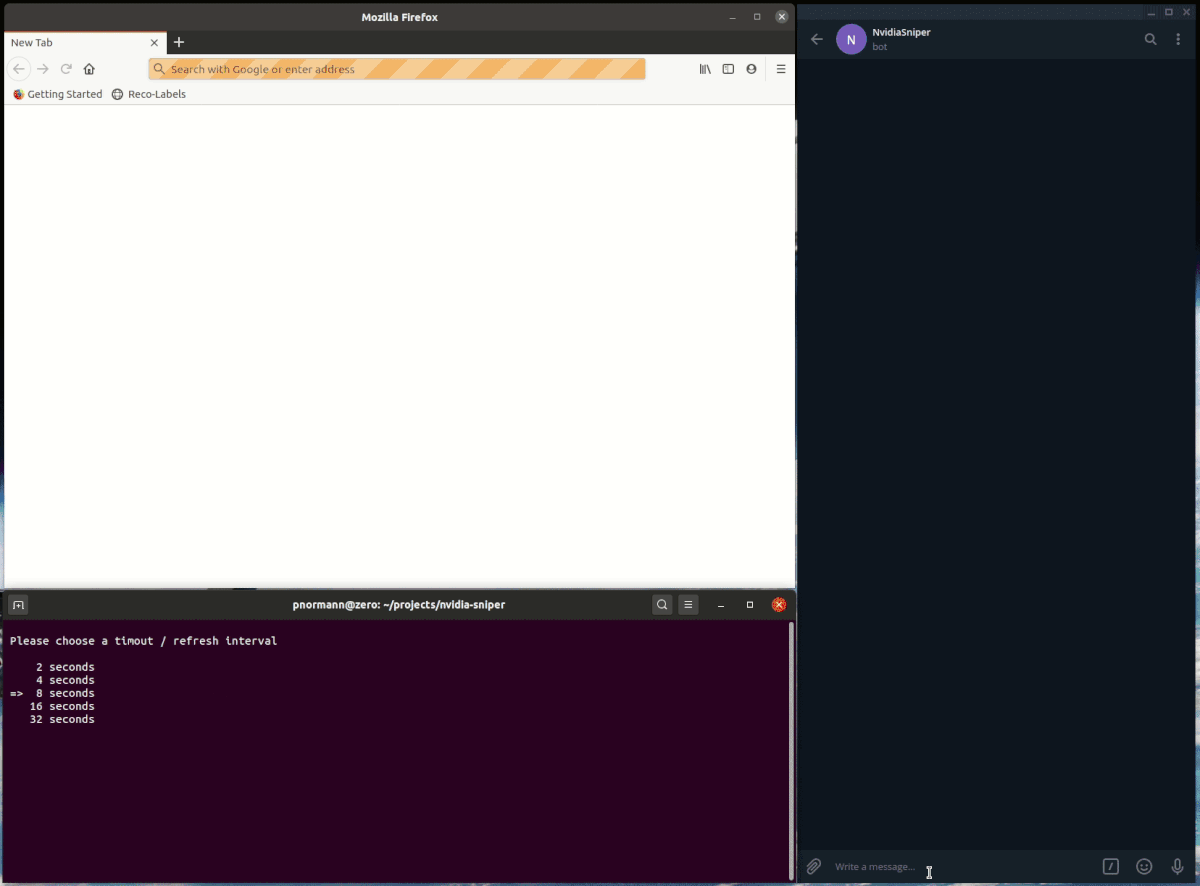
Task: Open the bot commands slash icon
Action: 1111,867
